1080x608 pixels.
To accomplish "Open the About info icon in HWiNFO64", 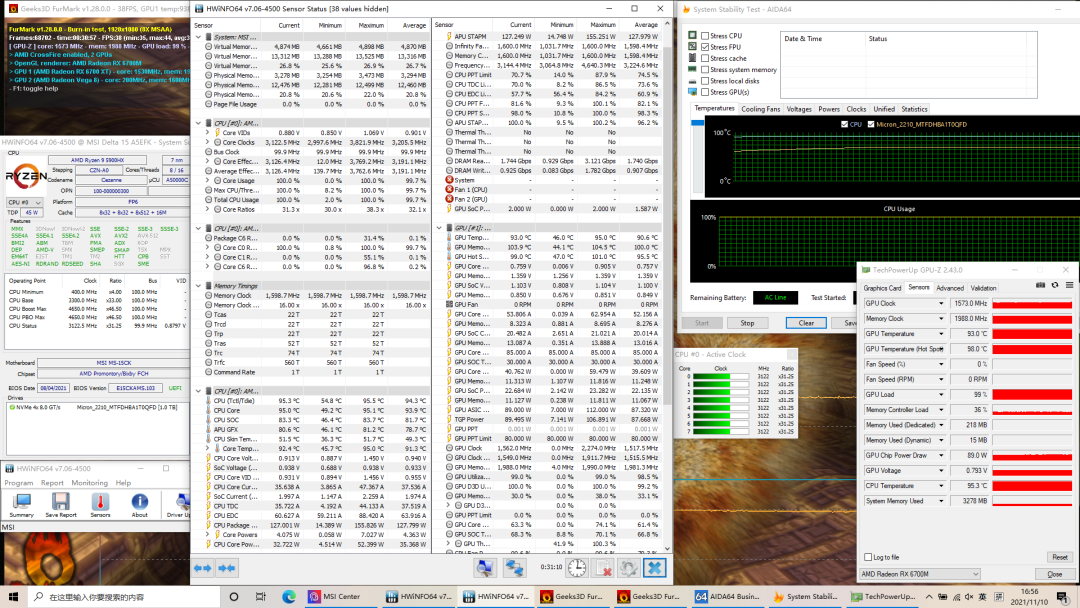I will 139,505.
